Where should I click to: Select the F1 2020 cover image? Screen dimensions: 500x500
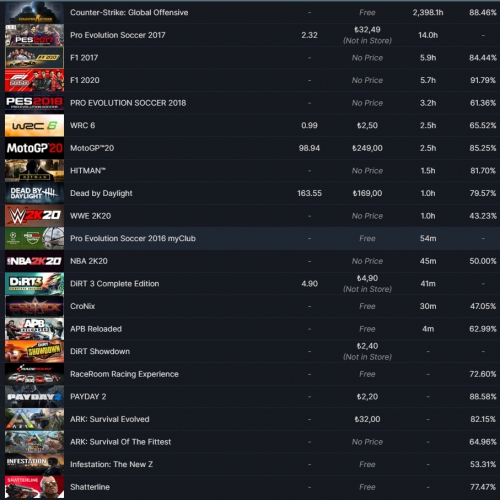click(34, 80)
